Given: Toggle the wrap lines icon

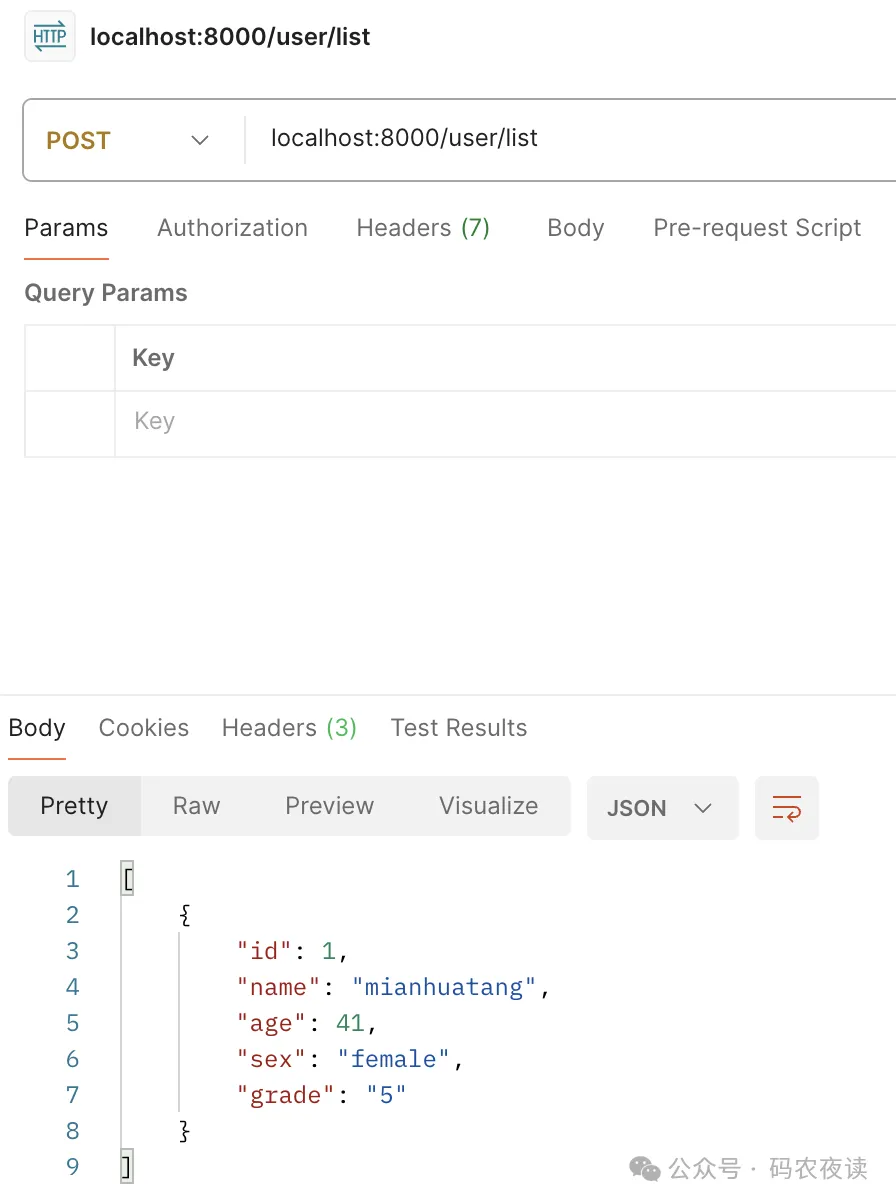Looking at the screenshot, I should (787, 808).
